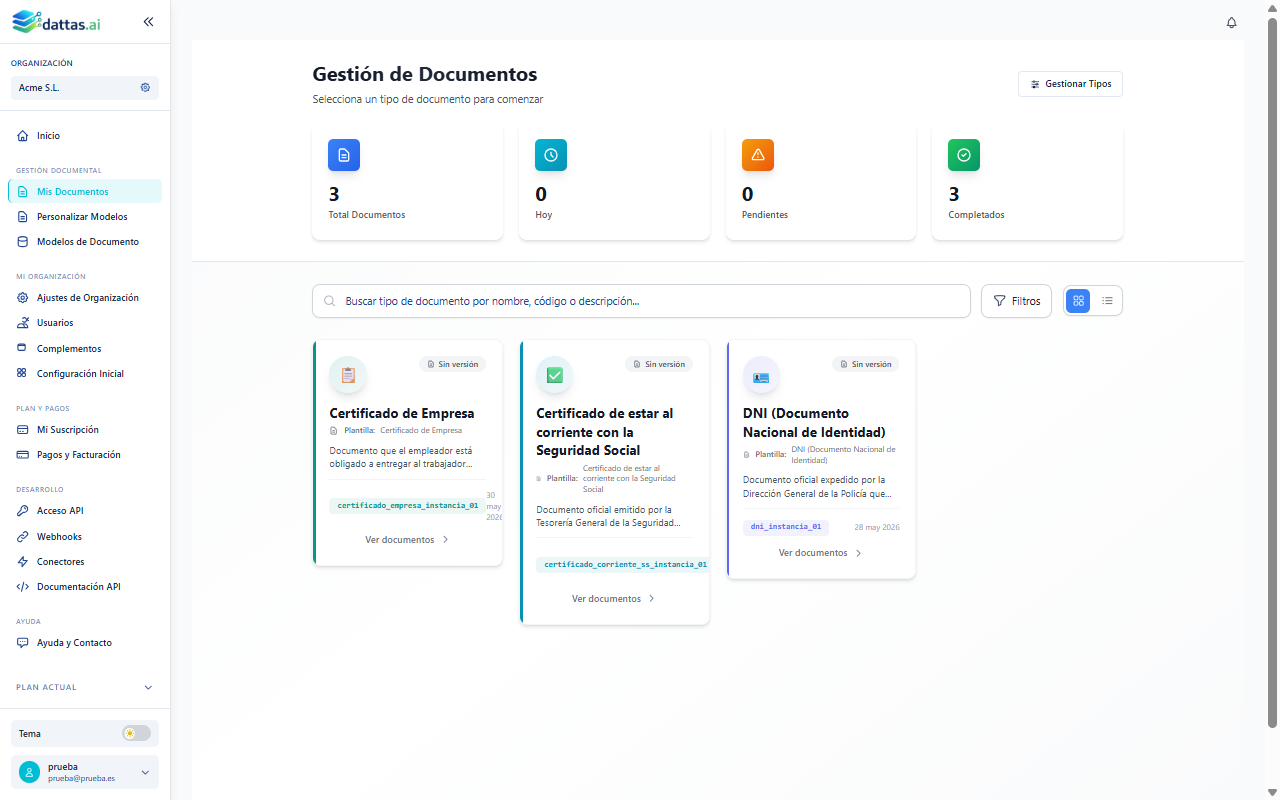Open Usuarios page
1280x800 pixels.
click(x=85, y=323)
